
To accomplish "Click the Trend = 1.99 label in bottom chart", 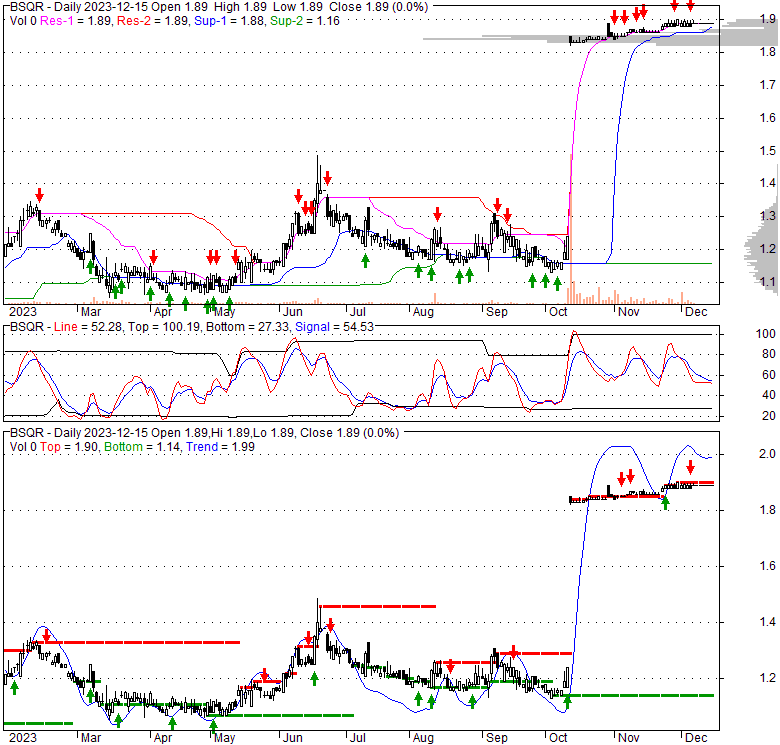I will 220,447.
